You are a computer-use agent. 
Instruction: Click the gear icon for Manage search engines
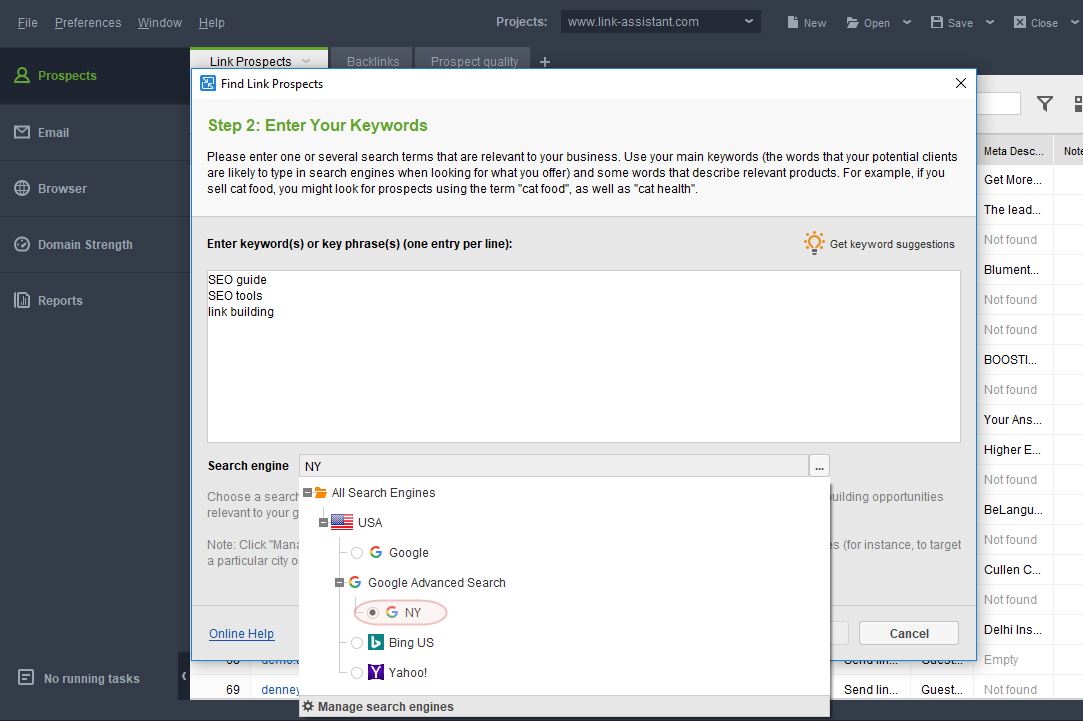[308, 706]
